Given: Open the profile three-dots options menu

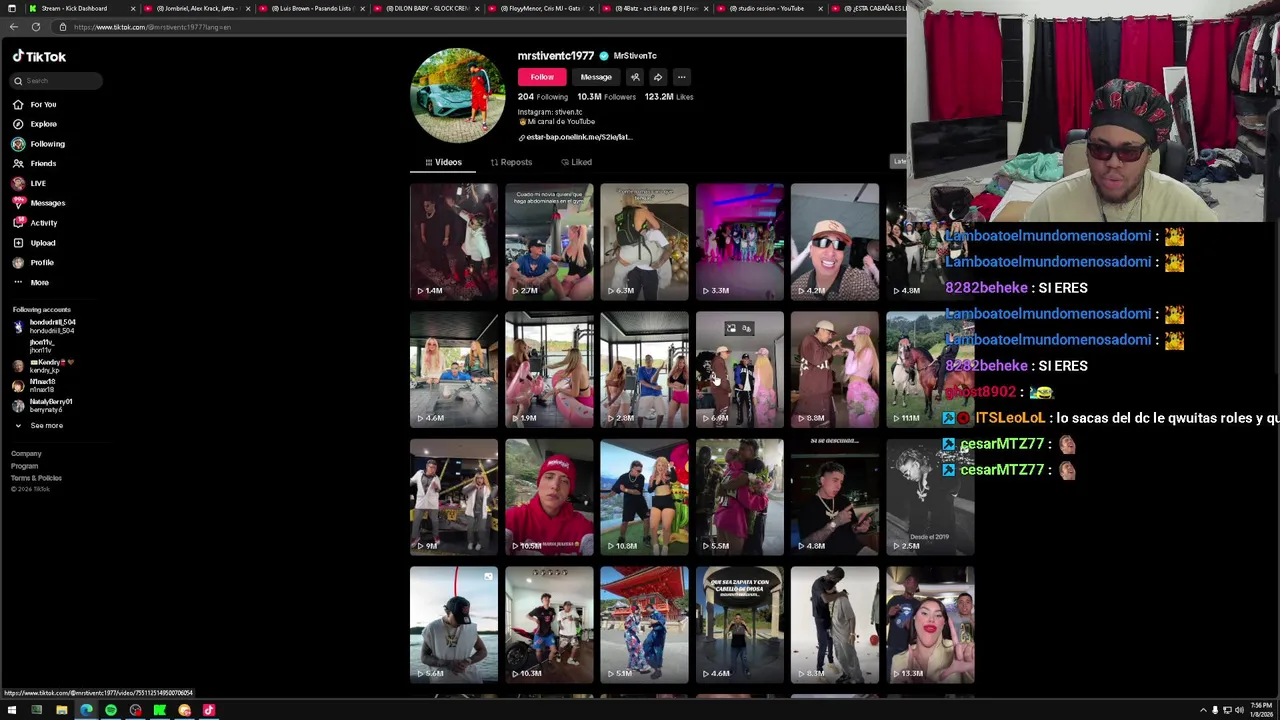Looking at the screenshot, I should (x=681, y=77).
